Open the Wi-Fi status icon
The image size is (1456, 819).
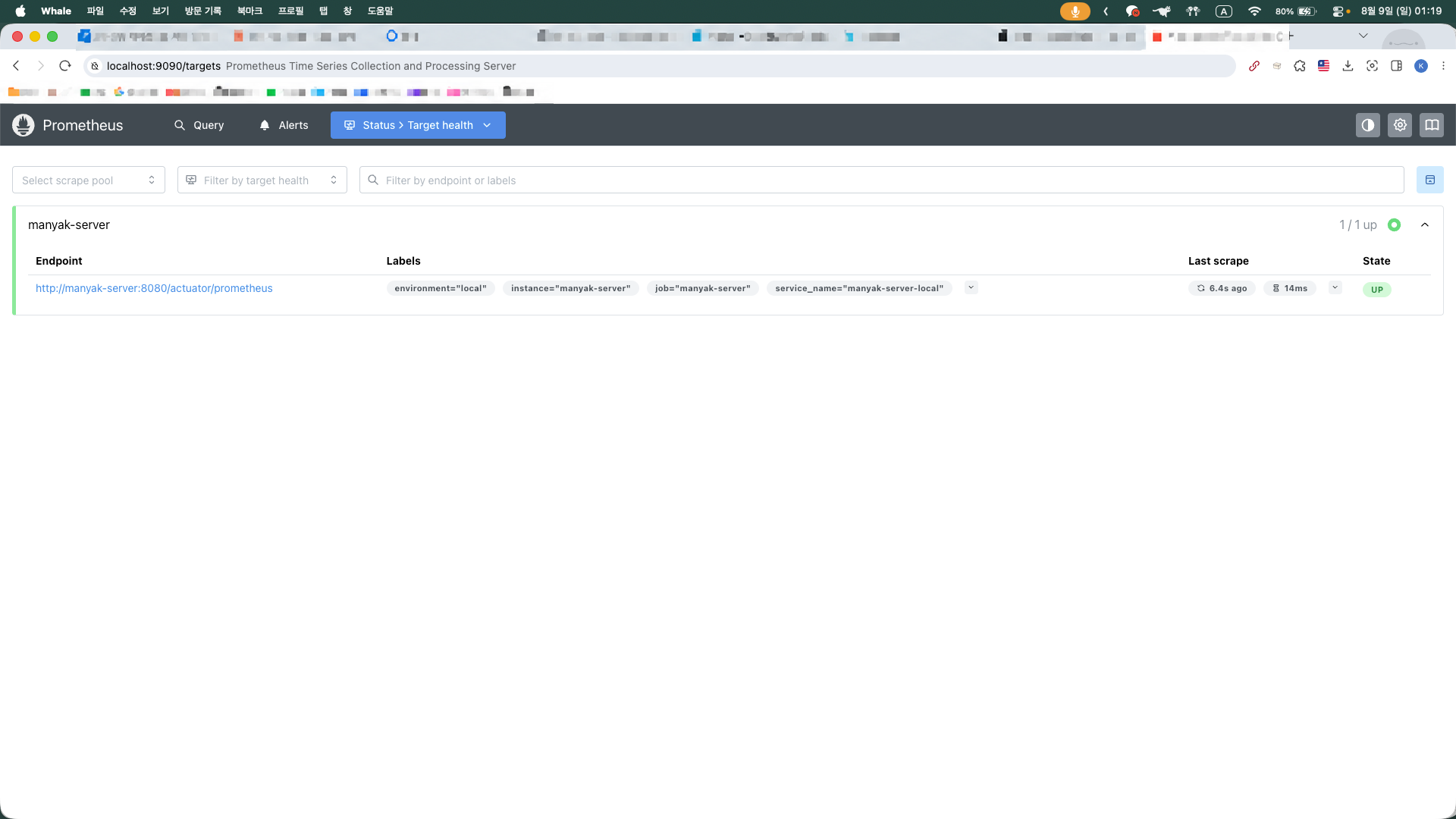pos(1254,11)
